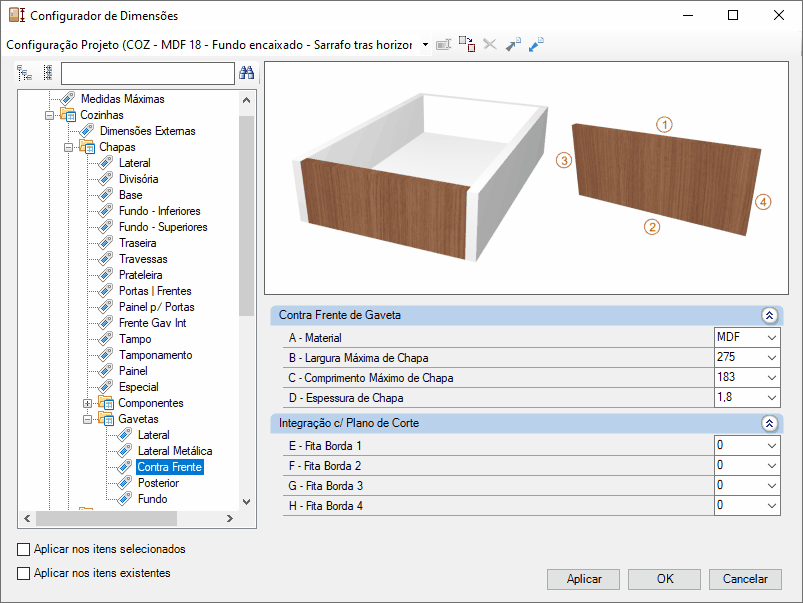Click the Gavetas folder icon

(105, 418)
